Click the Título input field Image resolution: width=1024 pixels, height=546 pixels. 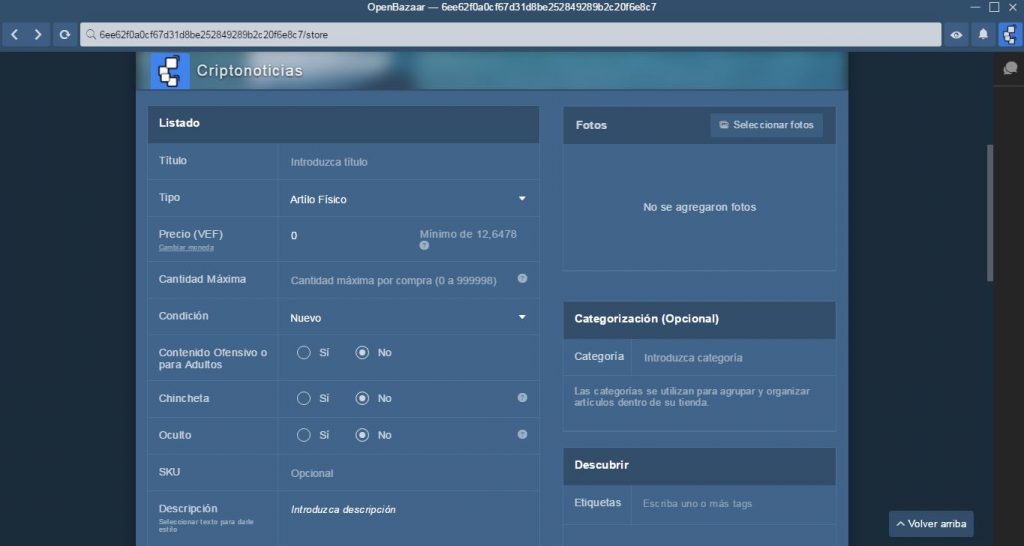click(x=409, y=162)
